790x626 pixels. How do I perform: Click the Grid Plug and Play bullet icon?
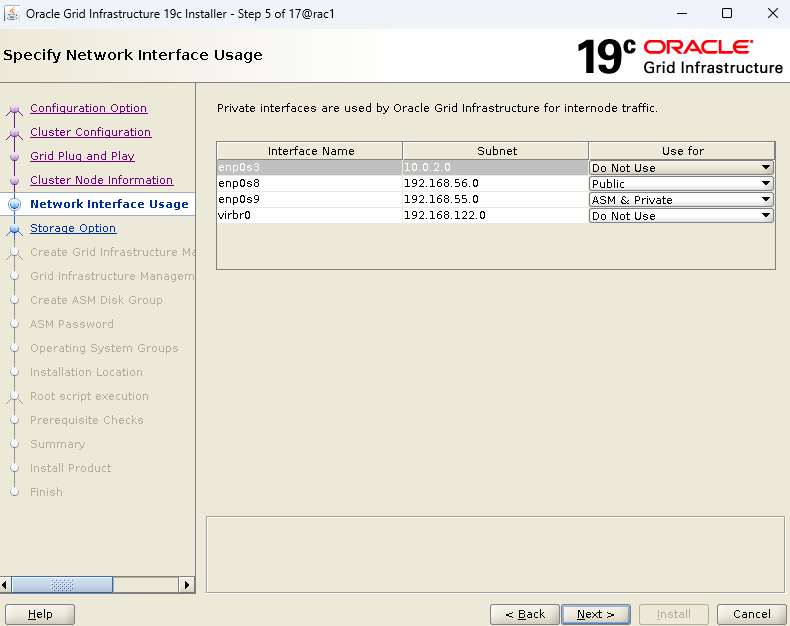[15, 157]
